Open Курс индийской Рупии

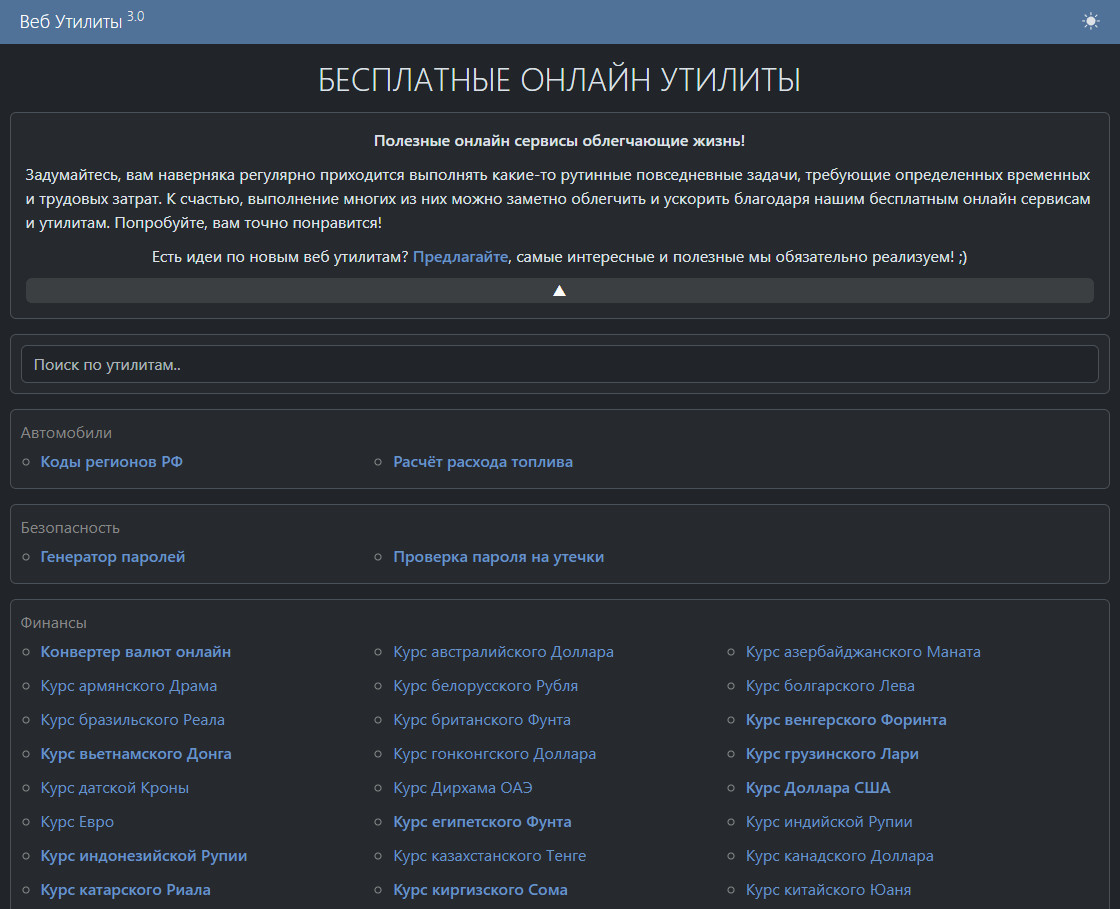click(x=829, y=822)
